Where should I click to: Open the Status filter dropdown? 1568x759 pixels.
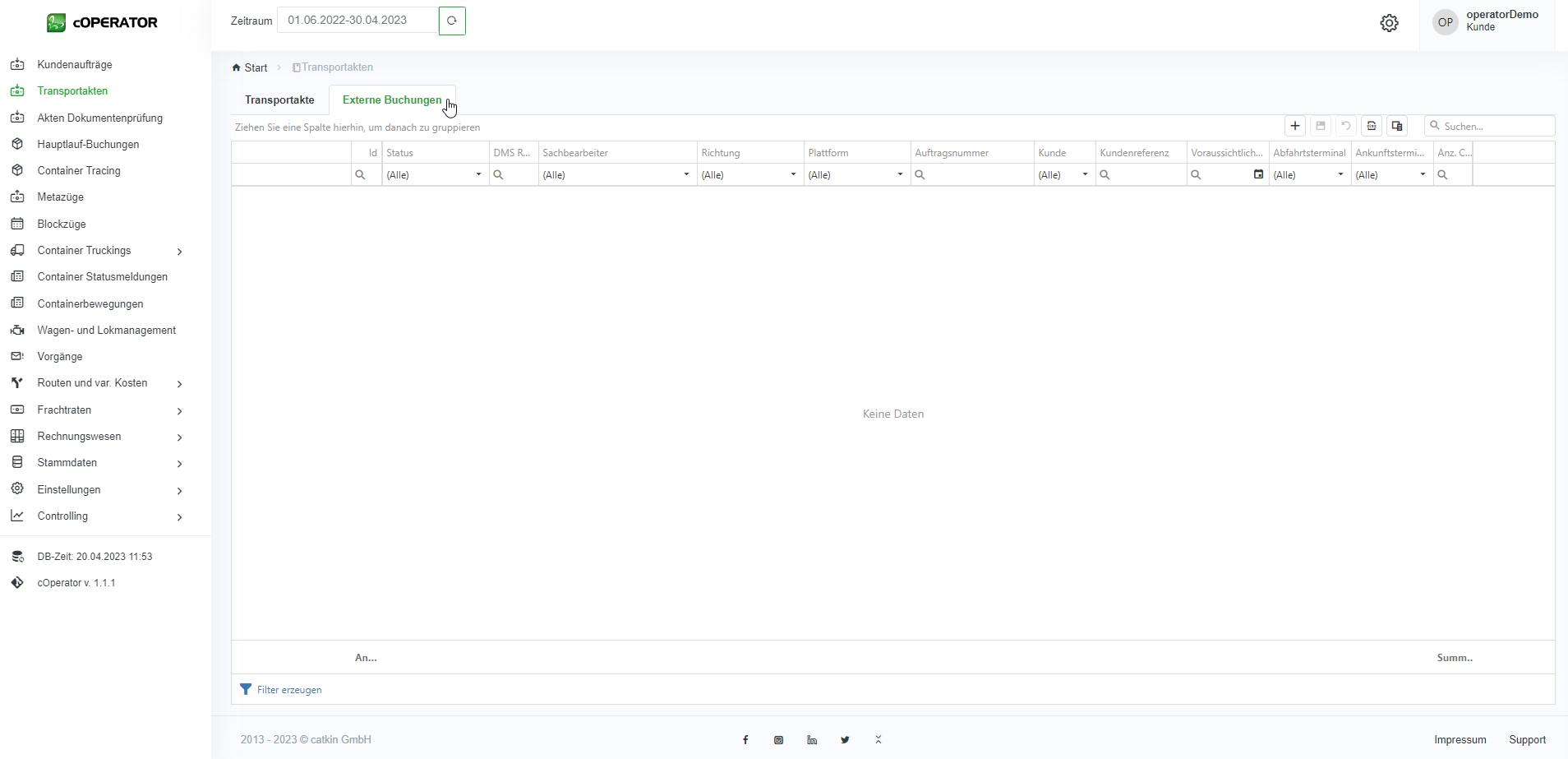tap(478, 174)
